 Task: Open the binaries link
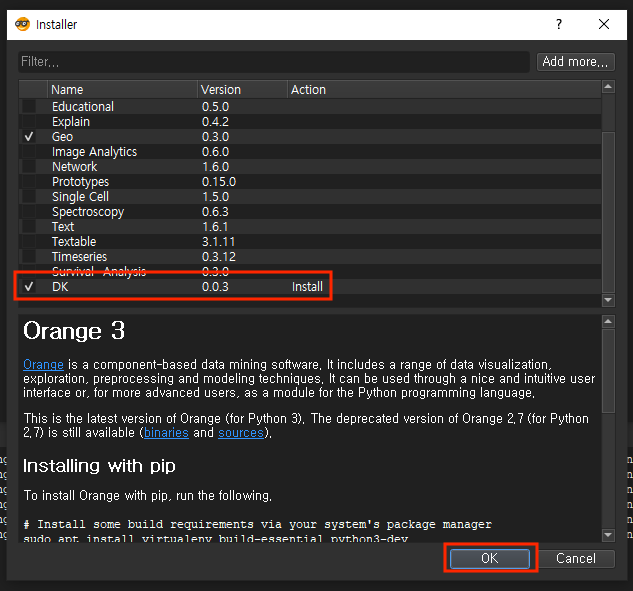point(166,433)
